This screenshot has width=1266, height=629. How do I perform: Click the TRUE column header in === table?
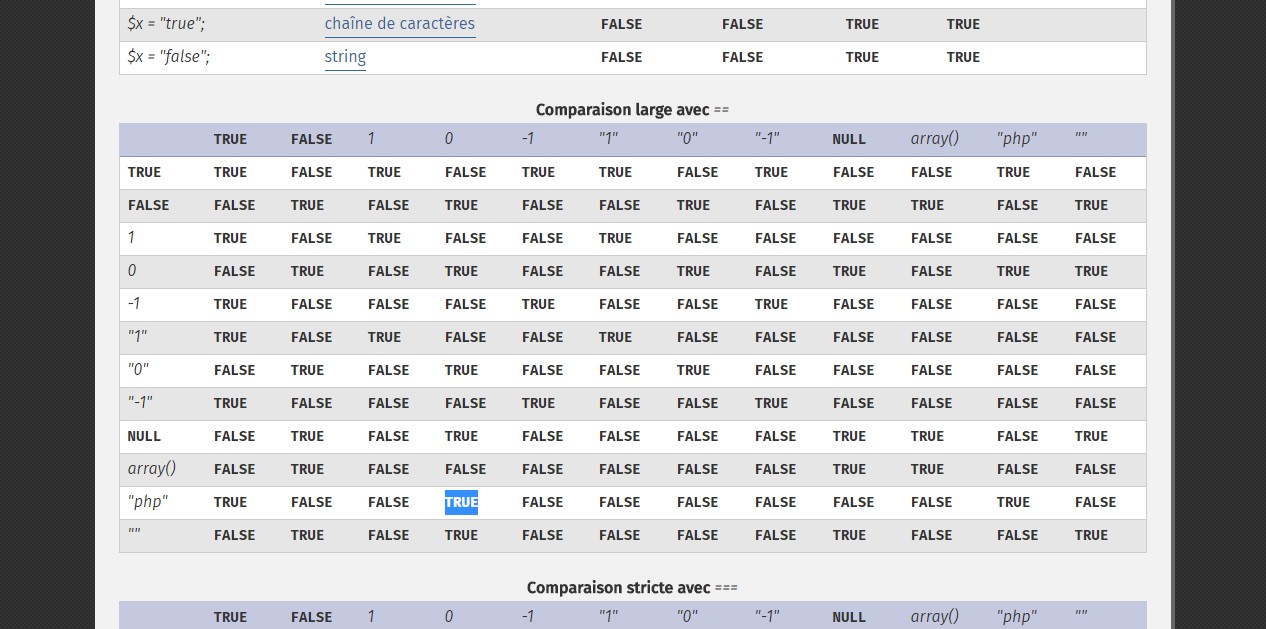coord(230,617)
